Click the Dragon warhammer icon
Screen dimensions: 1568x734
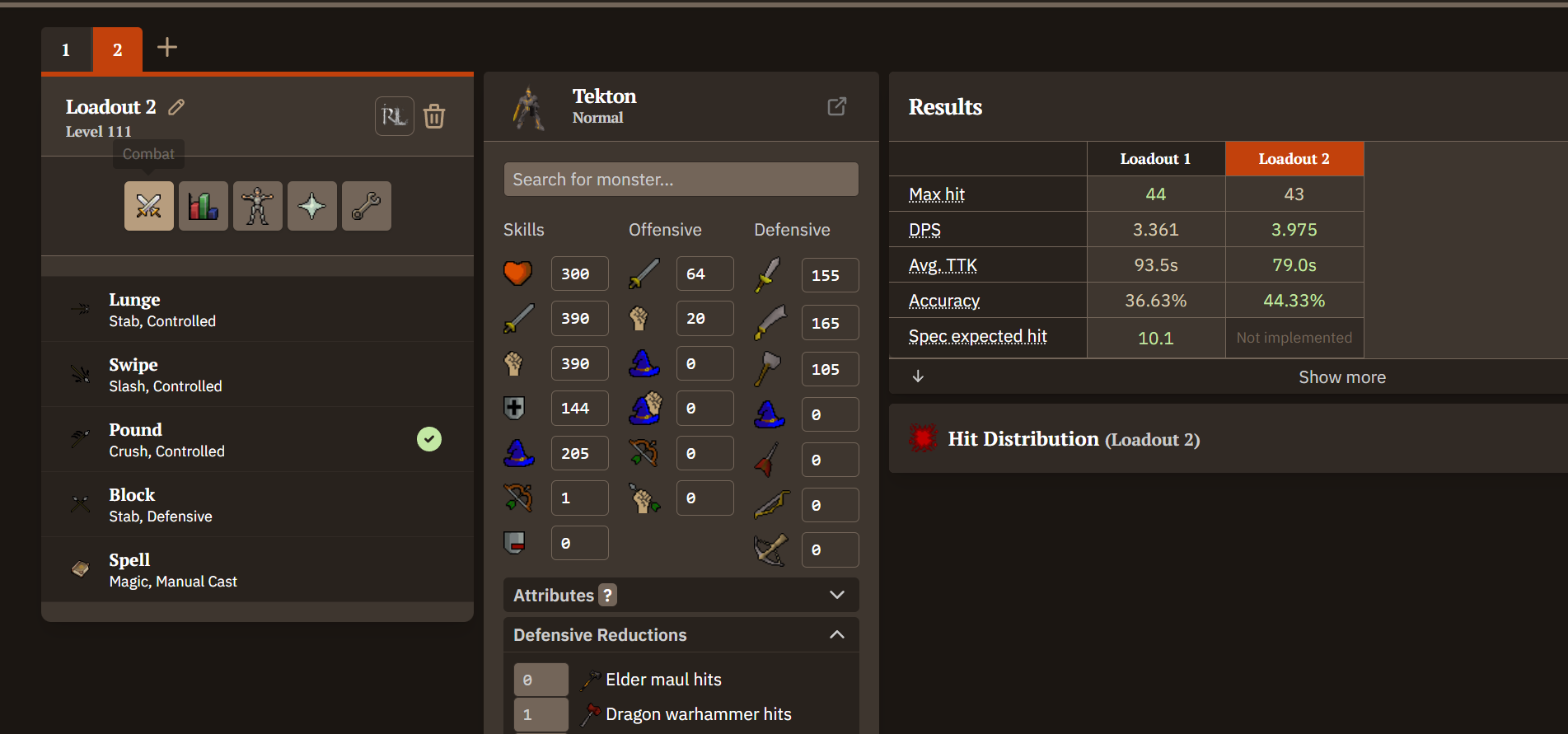590,714
